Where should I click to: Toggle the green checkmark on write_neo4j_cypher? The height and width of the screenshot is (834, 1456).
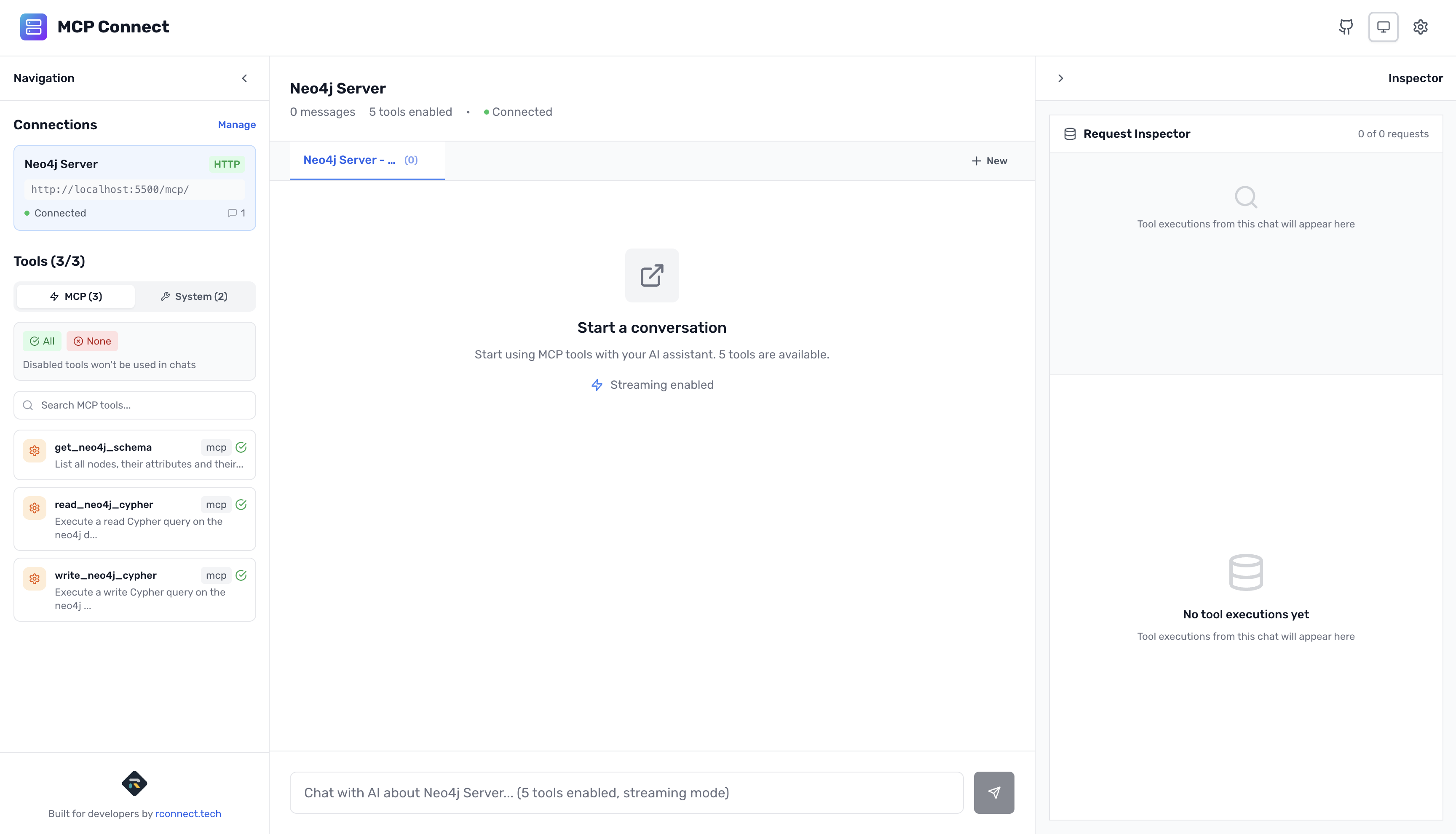241,575
